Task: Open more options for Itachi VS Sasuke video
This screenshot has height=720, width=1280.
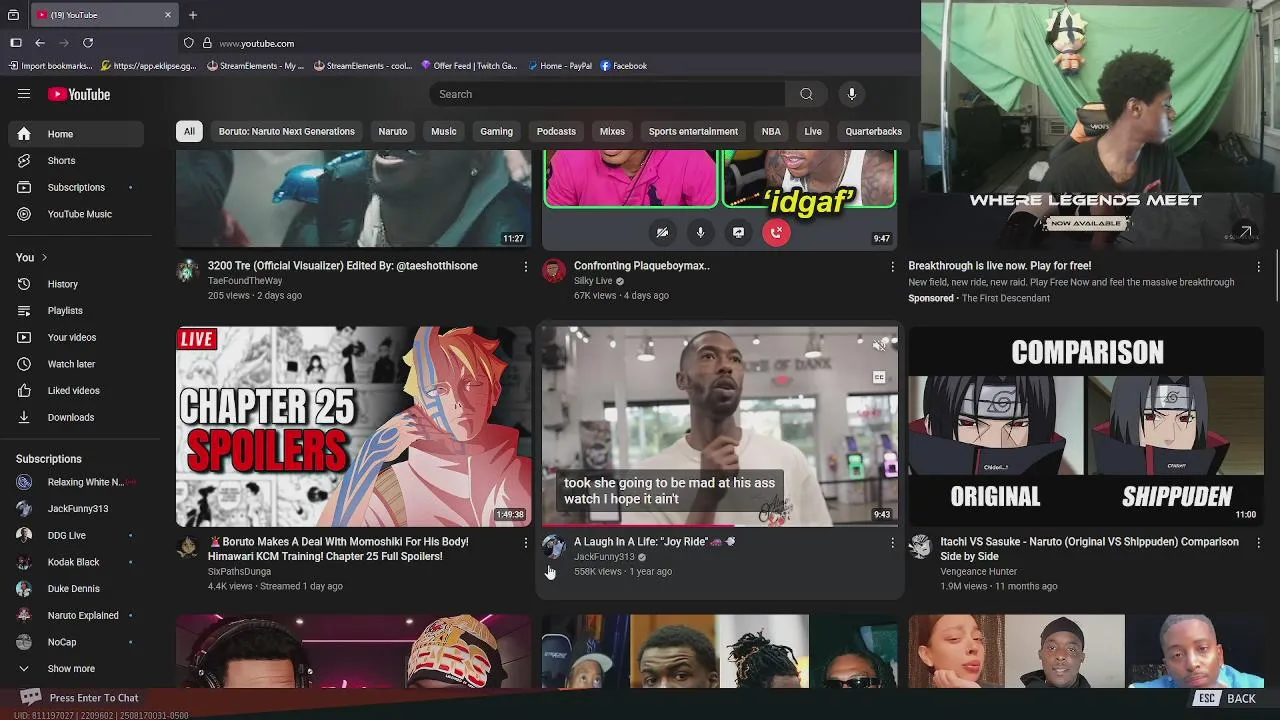Action: tap(1258, 543)
